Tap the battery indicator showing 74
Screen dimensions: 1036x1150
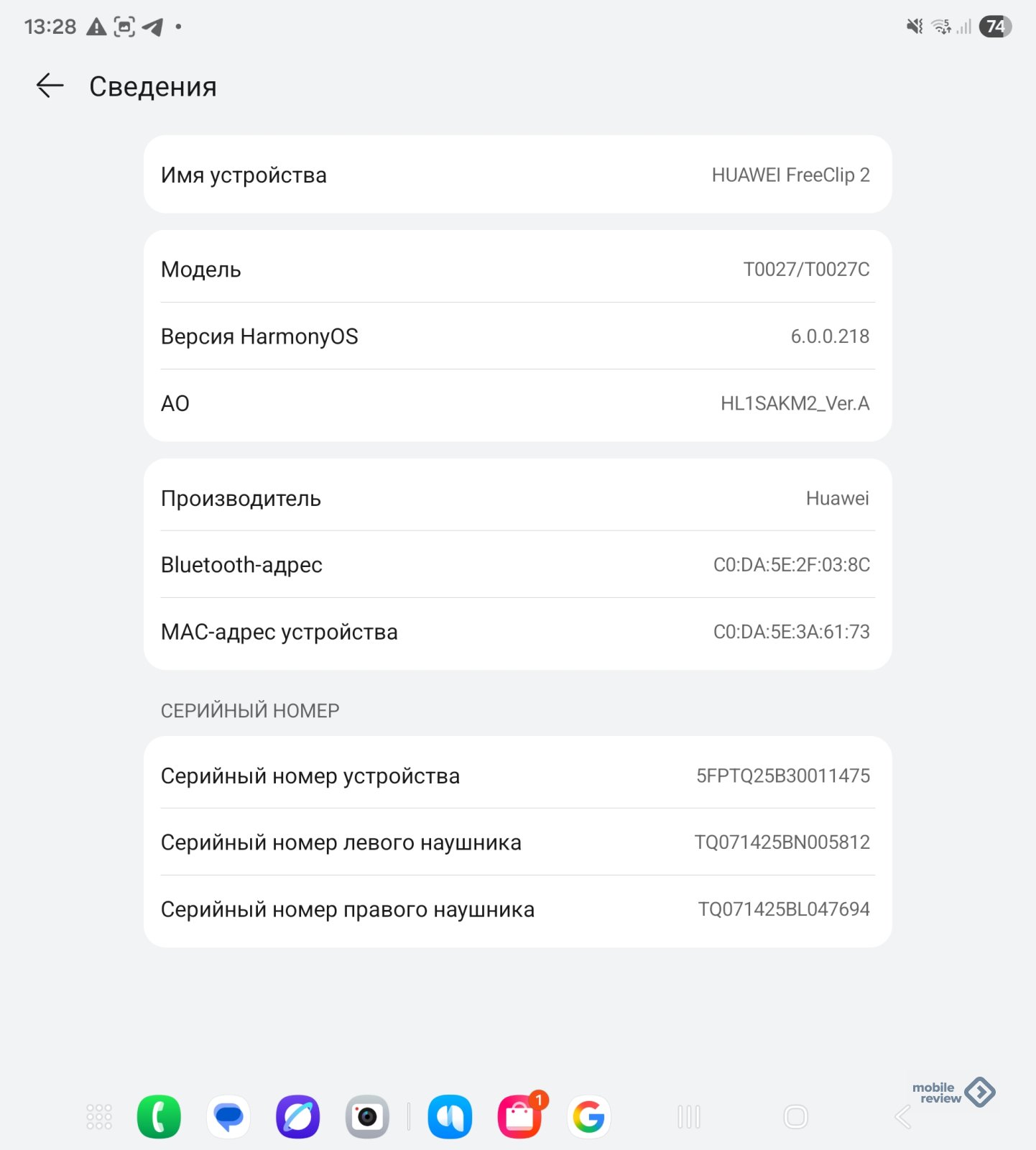point(995,27)
